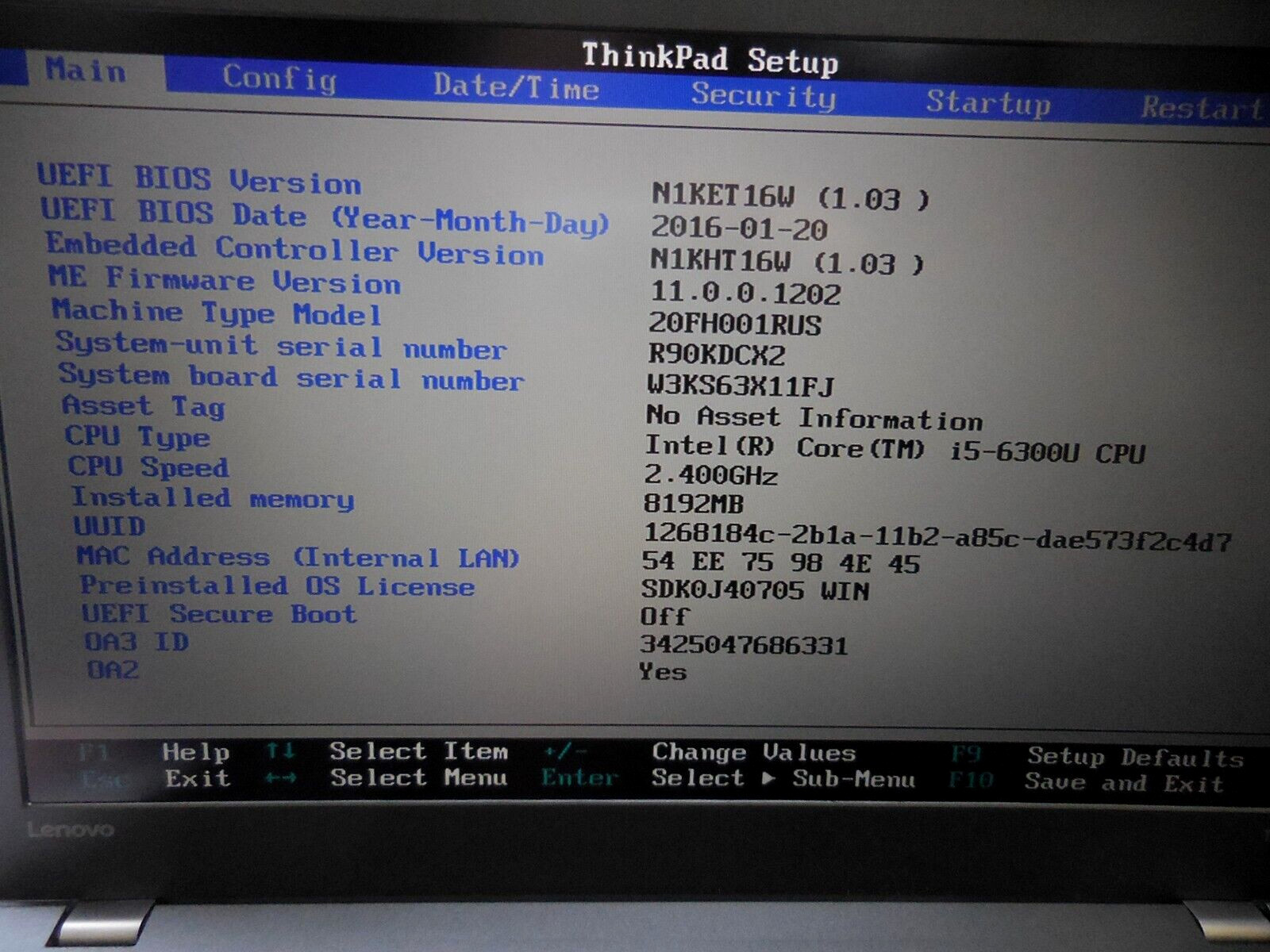Click serial value R90KDCX2
The image size is (1270, 952).
[717, 355]
